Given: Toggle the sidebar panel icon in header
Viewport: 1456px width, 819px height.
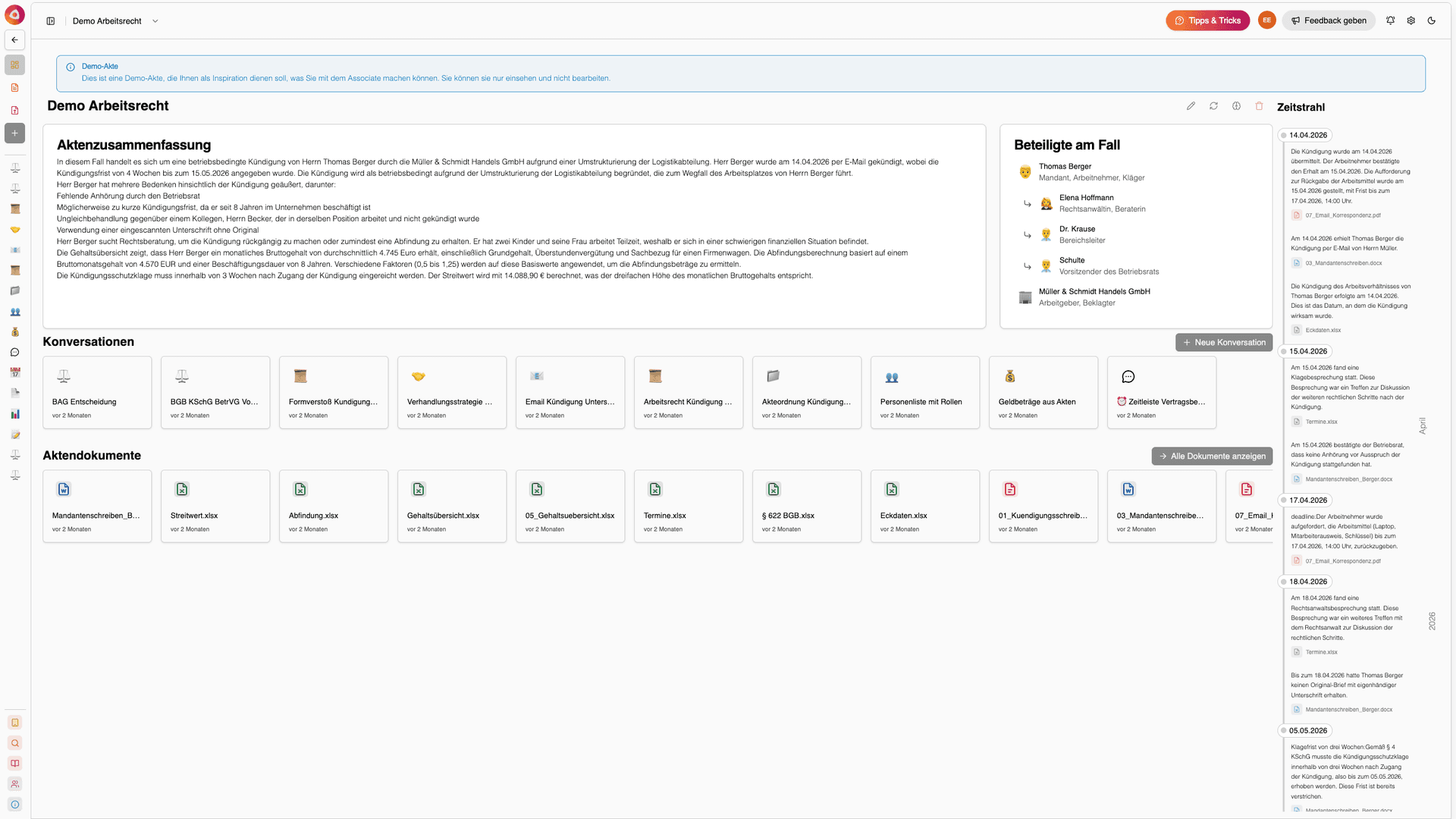Looking at the screenshot, I should 51,21.
